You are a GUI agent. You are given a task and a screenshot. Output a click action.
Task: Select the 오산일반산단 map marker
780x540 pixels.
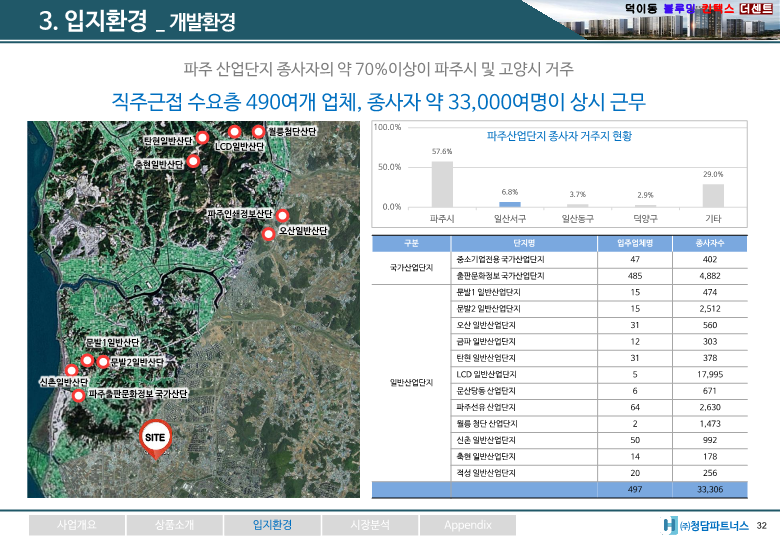coord(269,233)
